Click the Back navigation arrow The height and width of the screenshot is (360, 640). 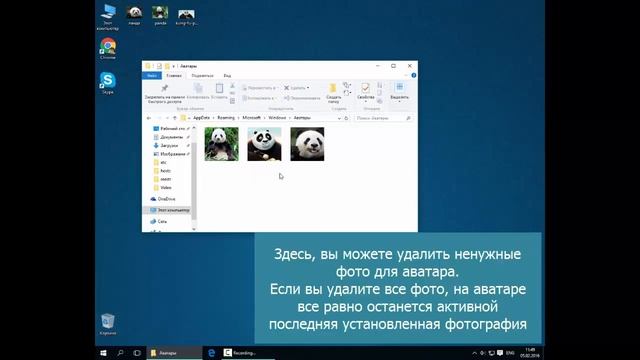[149, 118]
